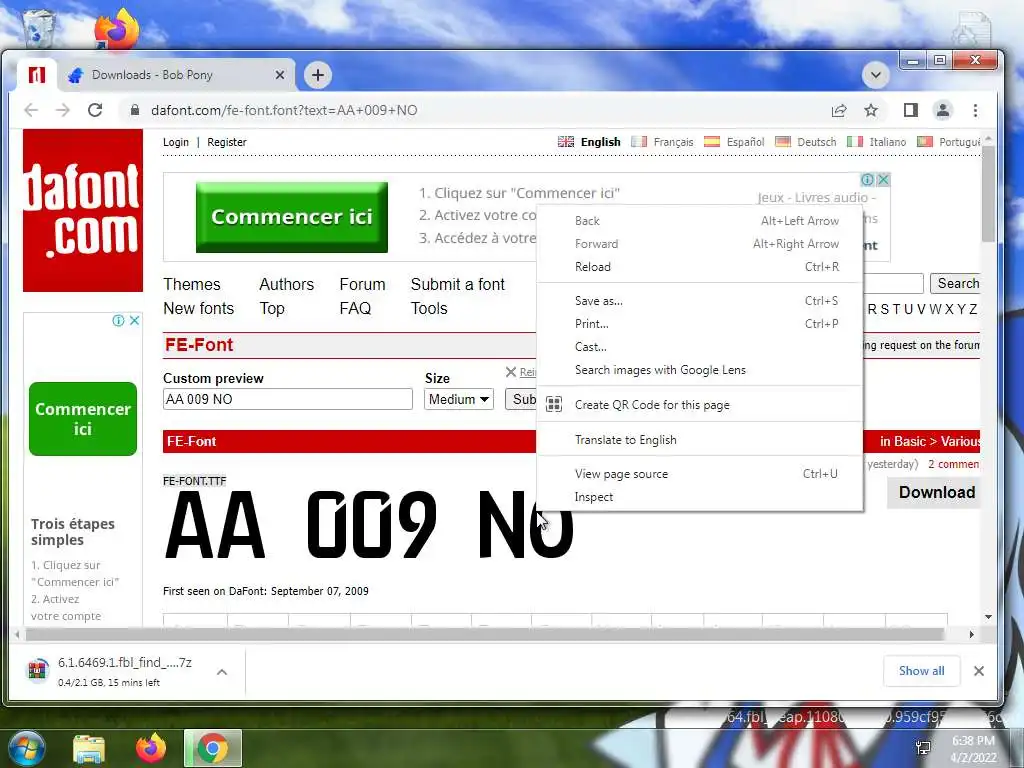Click the Register link

[x=227, y=142]
